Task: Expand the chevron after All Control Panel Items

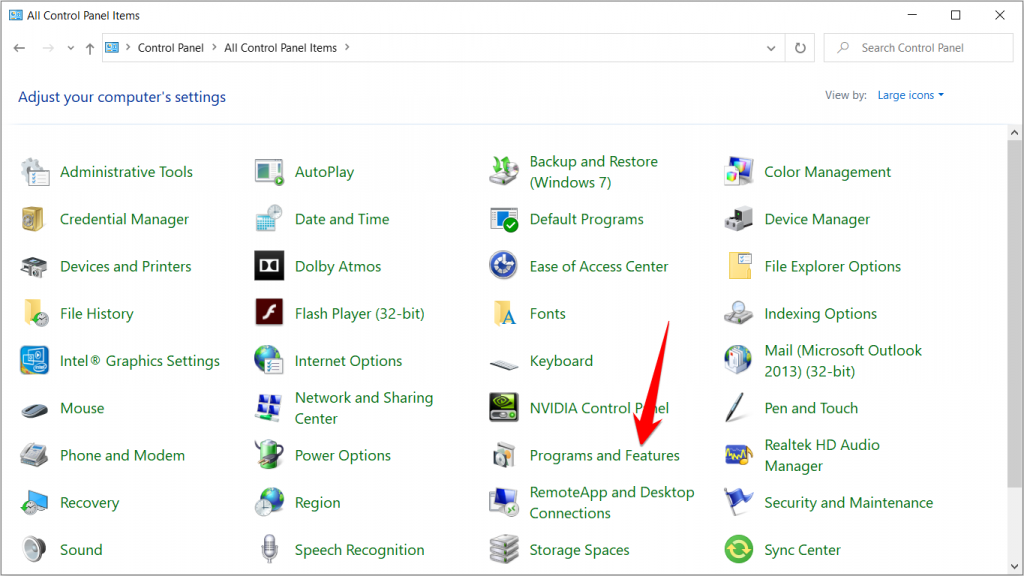Action: click(x=347, y=48)
